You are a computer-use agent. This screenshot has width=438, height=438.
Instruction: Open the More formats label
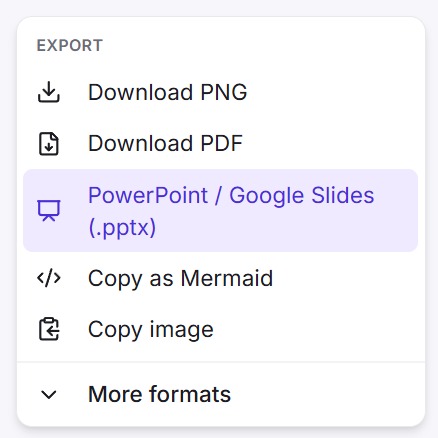pyautogui.click(x=159, y=394)
